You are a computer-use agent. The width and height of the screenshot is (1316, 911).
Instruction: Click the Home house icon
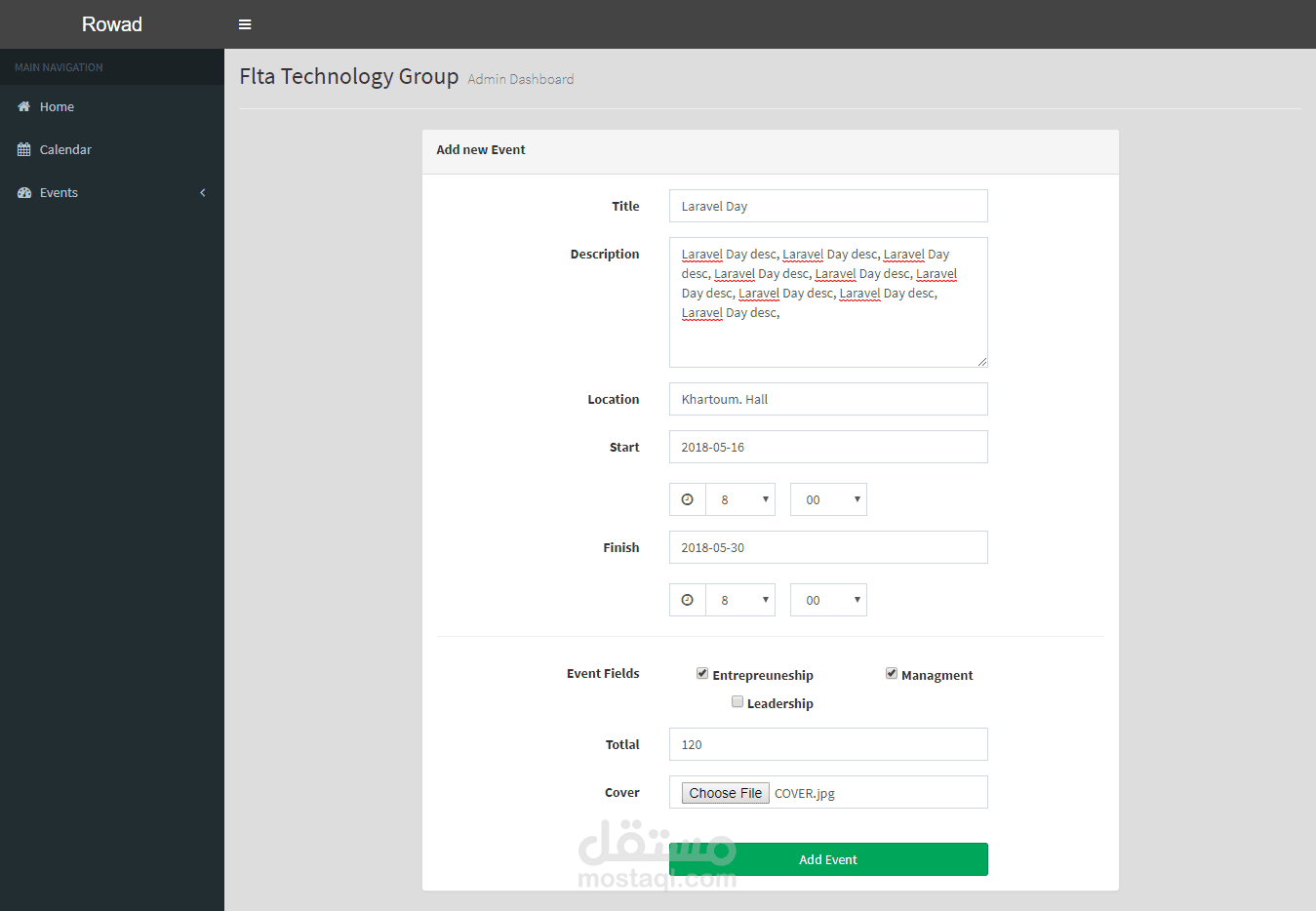point(23,106)
